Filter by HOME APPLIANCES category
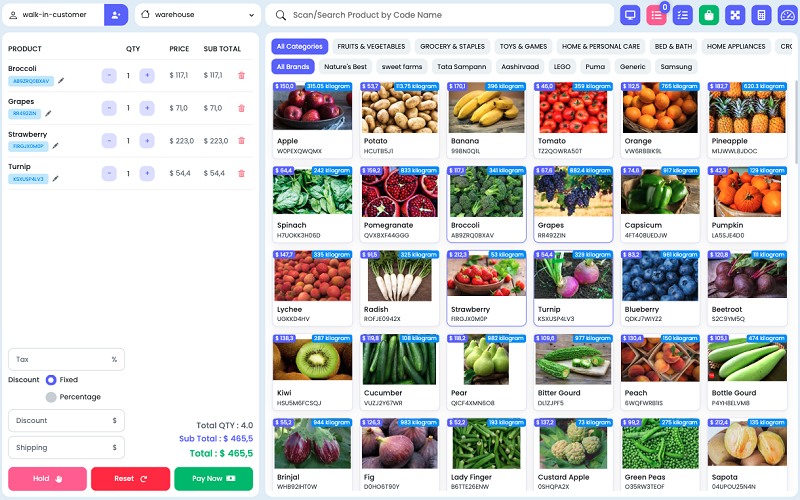800x500 pixels. click(x=736, y=46)
